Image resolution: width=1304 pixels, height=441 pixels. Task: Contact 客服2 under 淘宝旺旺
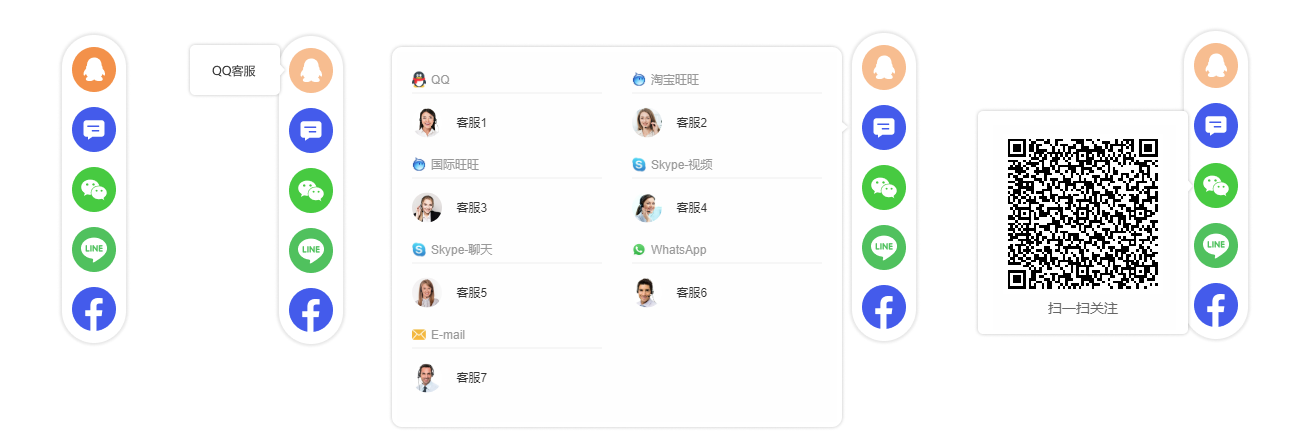click(670, 122)
